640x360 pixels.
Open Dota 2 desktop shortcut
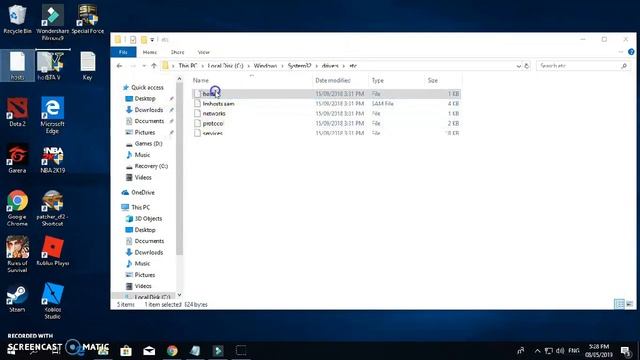[17, 111]
